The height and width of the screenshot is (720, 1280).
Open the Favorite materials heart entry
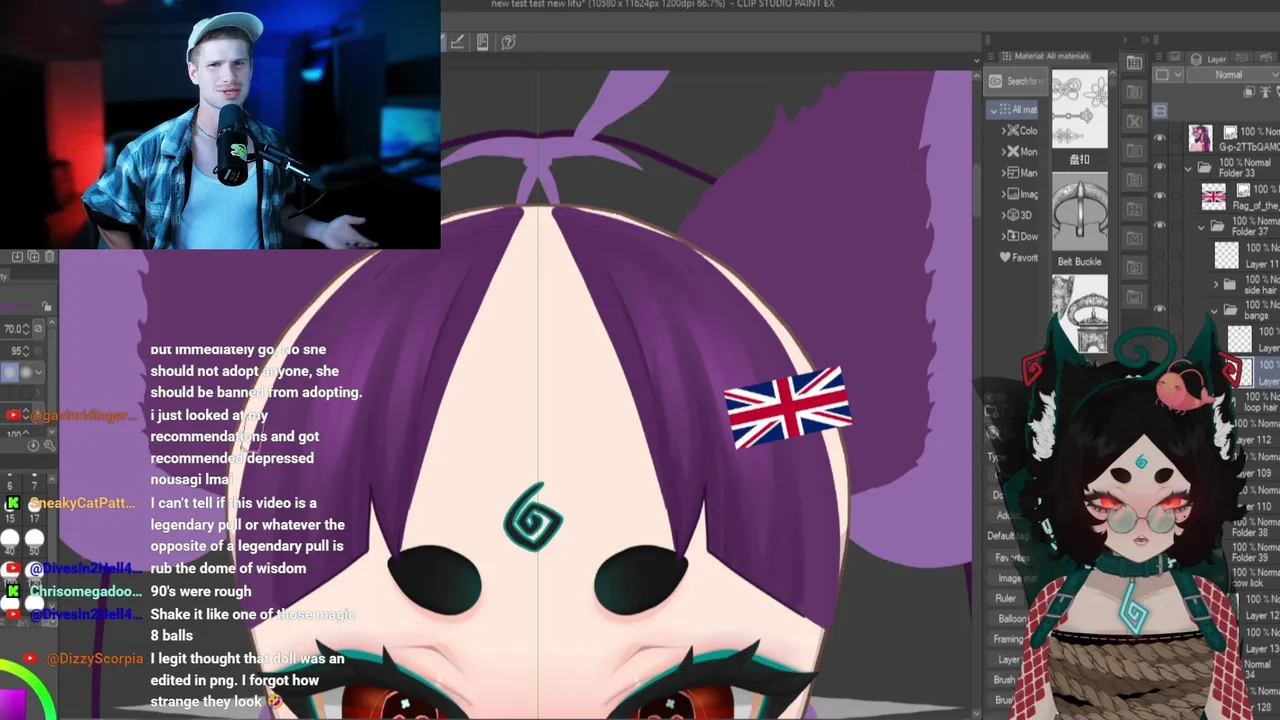tap(1018, 257)
